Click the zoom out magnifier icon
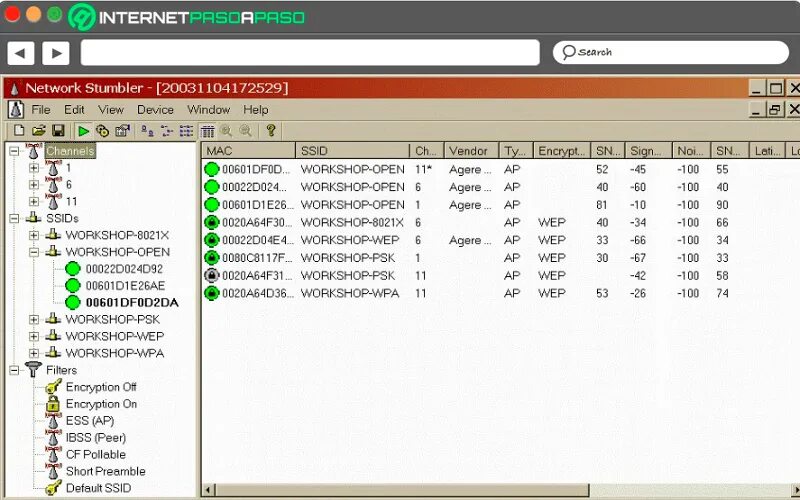The image size is (800, 500). tap(245, 131)
